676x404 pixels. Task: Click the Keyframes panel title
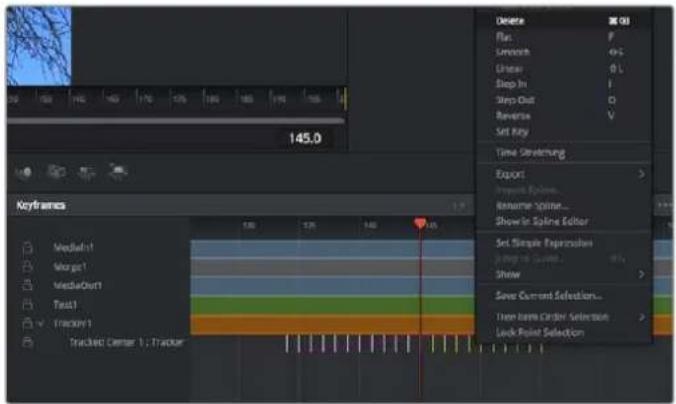coord(41,205)
